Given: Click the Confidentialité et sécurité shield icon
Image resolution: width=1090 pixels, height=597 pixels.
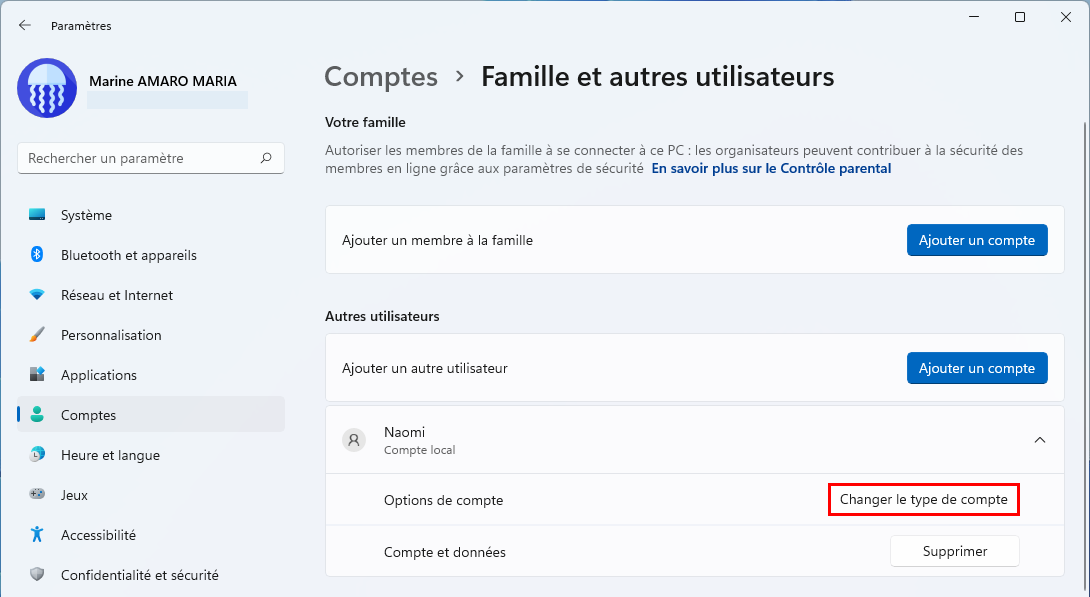Looking at the screenshot, I should 37,574.
